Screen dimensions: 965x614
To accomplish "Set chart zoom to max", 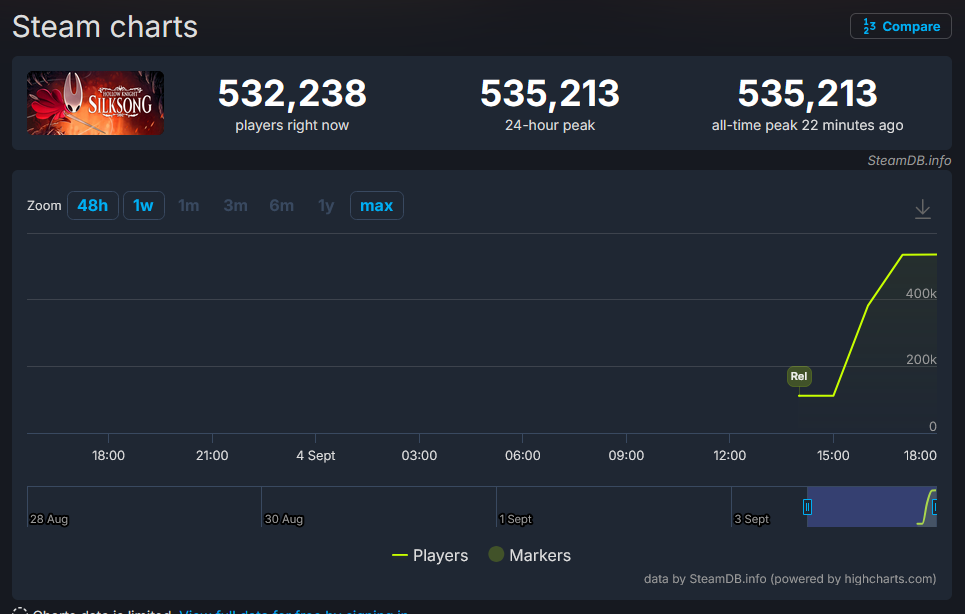I will 377,205.
